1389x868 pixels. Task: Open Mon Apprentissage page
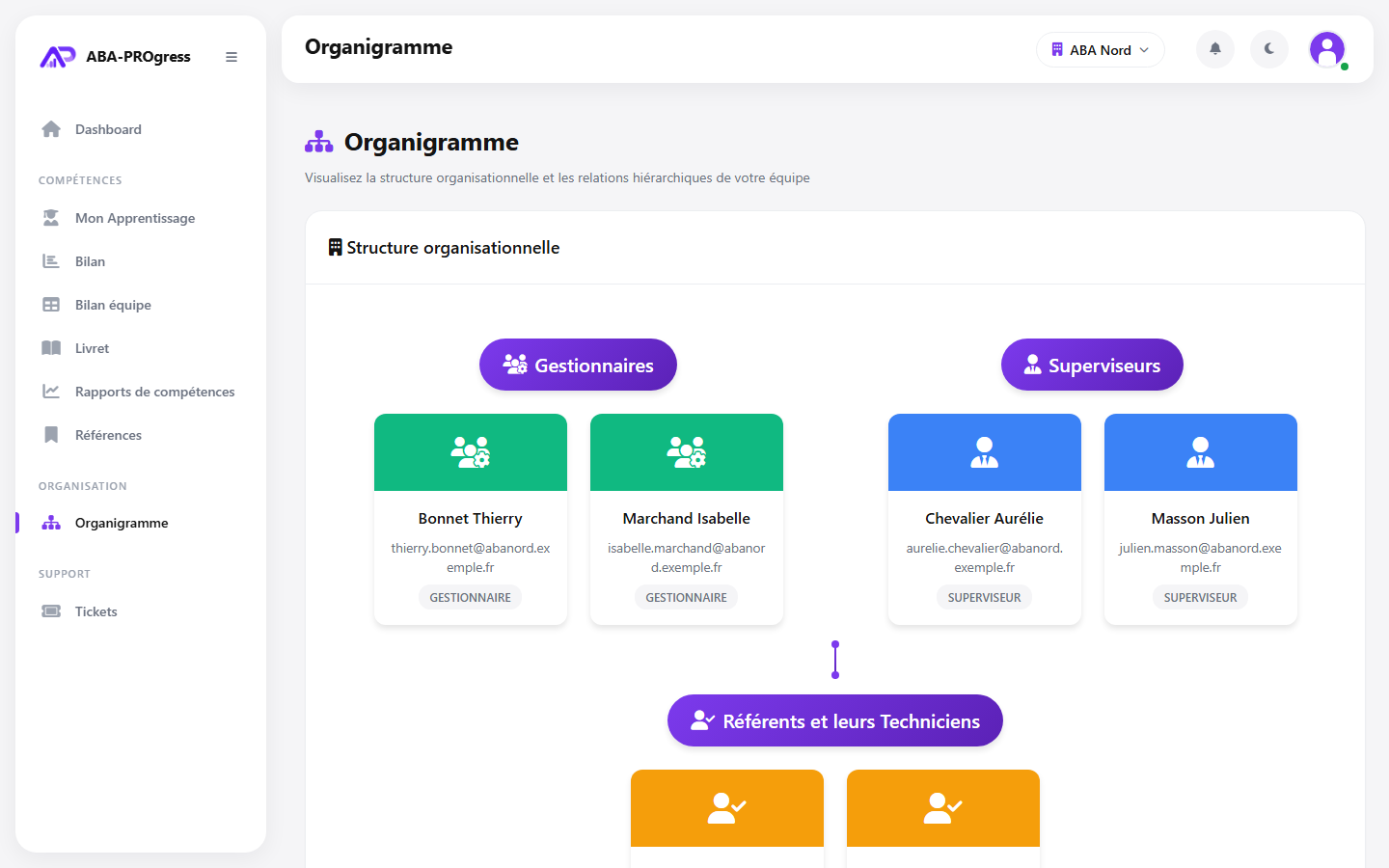[141, 218]
